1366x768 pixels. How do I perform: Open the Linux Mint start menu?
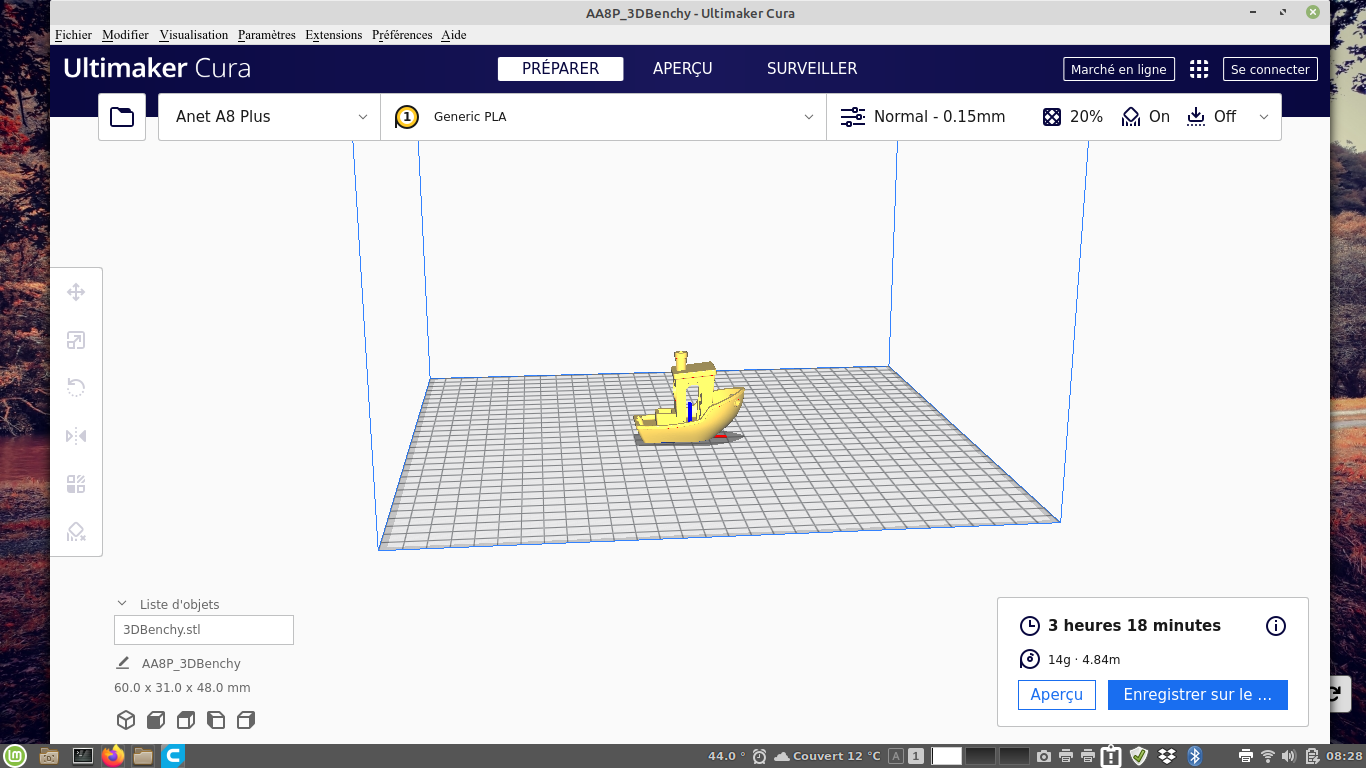coord(14,756)
